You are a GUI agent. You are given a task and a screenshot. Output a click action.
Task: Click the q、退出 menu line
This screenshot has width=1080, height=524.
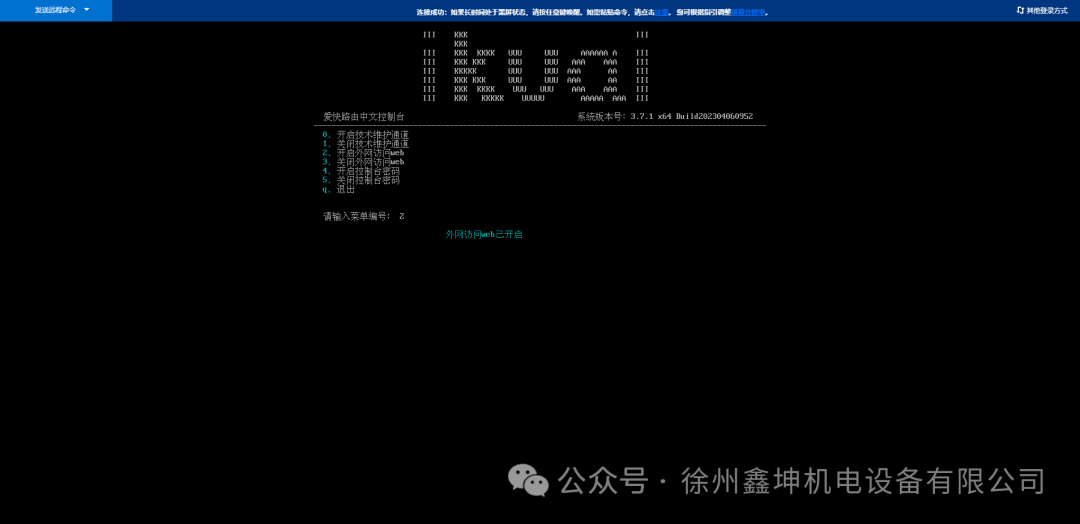(338, 189)
